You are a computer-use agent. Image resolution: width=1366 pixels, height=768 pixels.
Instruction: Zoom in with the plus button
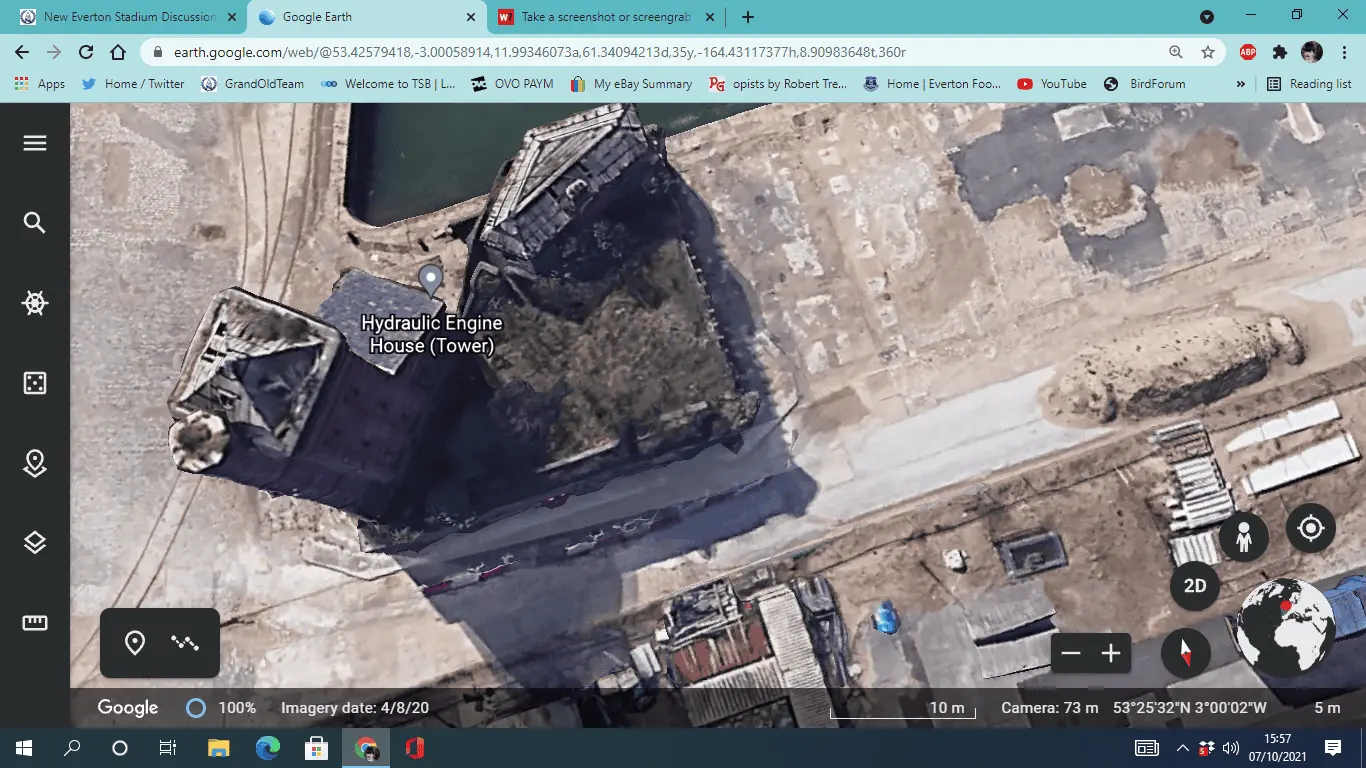[x=1111, y=654]
